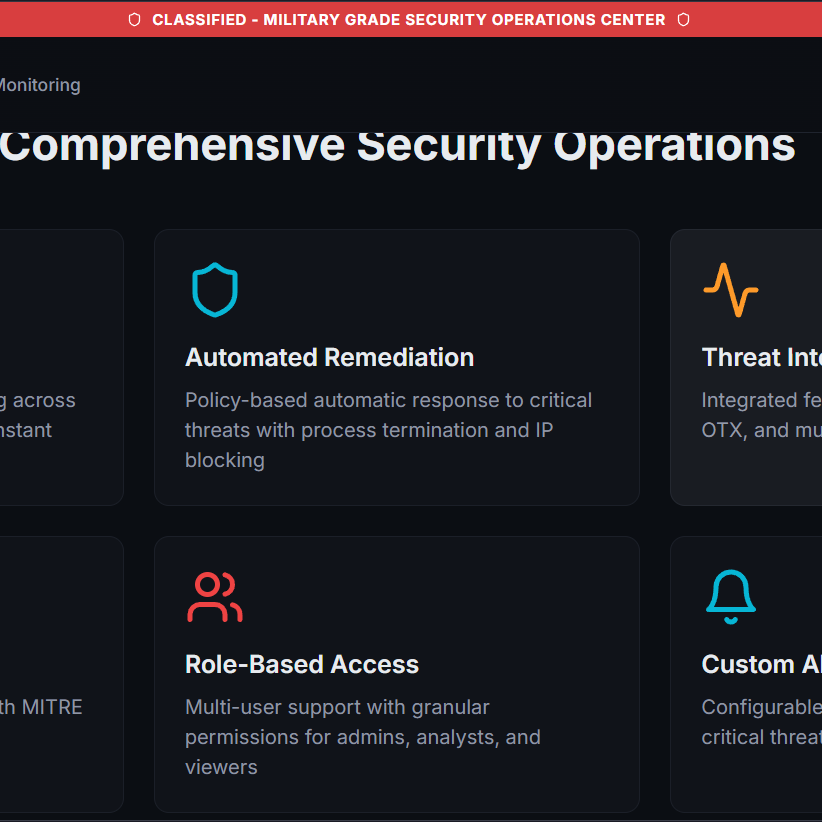This screenshot has height=822, width=822.
Task: Click the cut-off 'nstant' text in left card
Action: click(26, 430)
